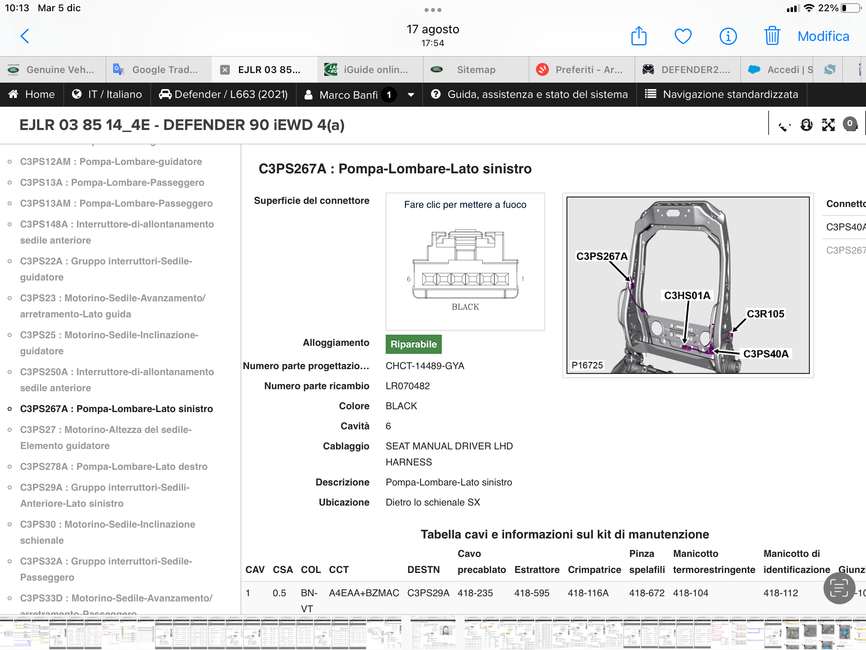
Task: Close the EJLR 03 85... tab
Action: (x=225, y=70)
